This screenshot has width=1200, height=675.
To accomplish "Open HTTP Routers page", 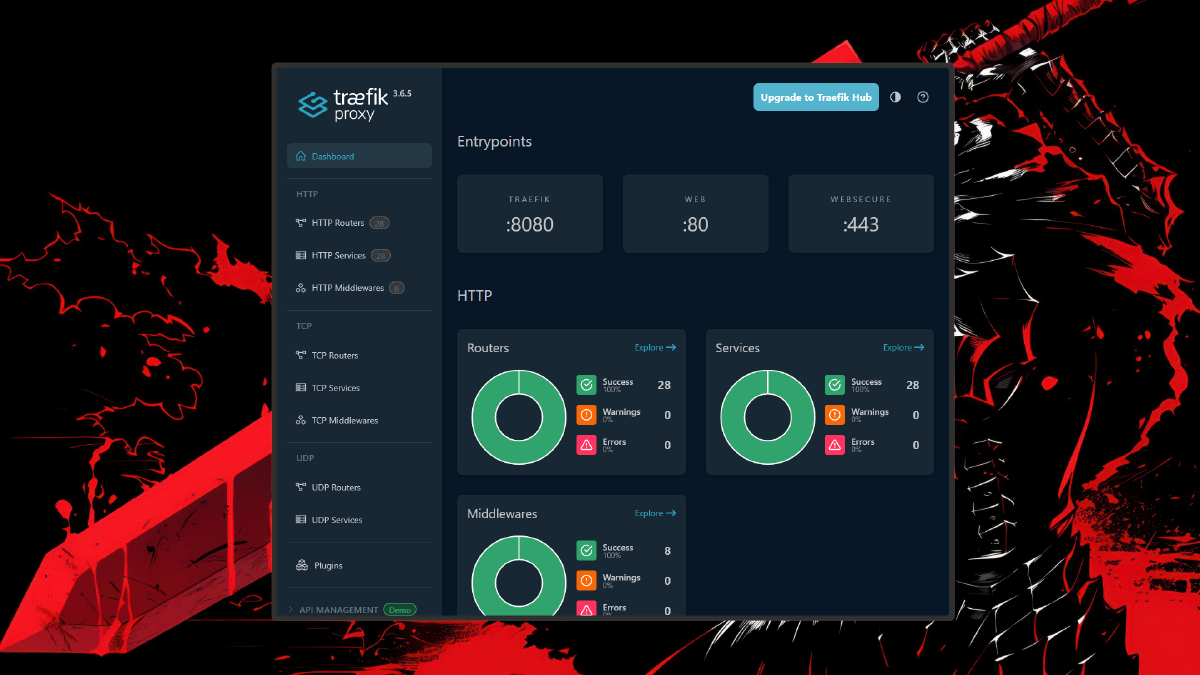I will tap(338, 223).
